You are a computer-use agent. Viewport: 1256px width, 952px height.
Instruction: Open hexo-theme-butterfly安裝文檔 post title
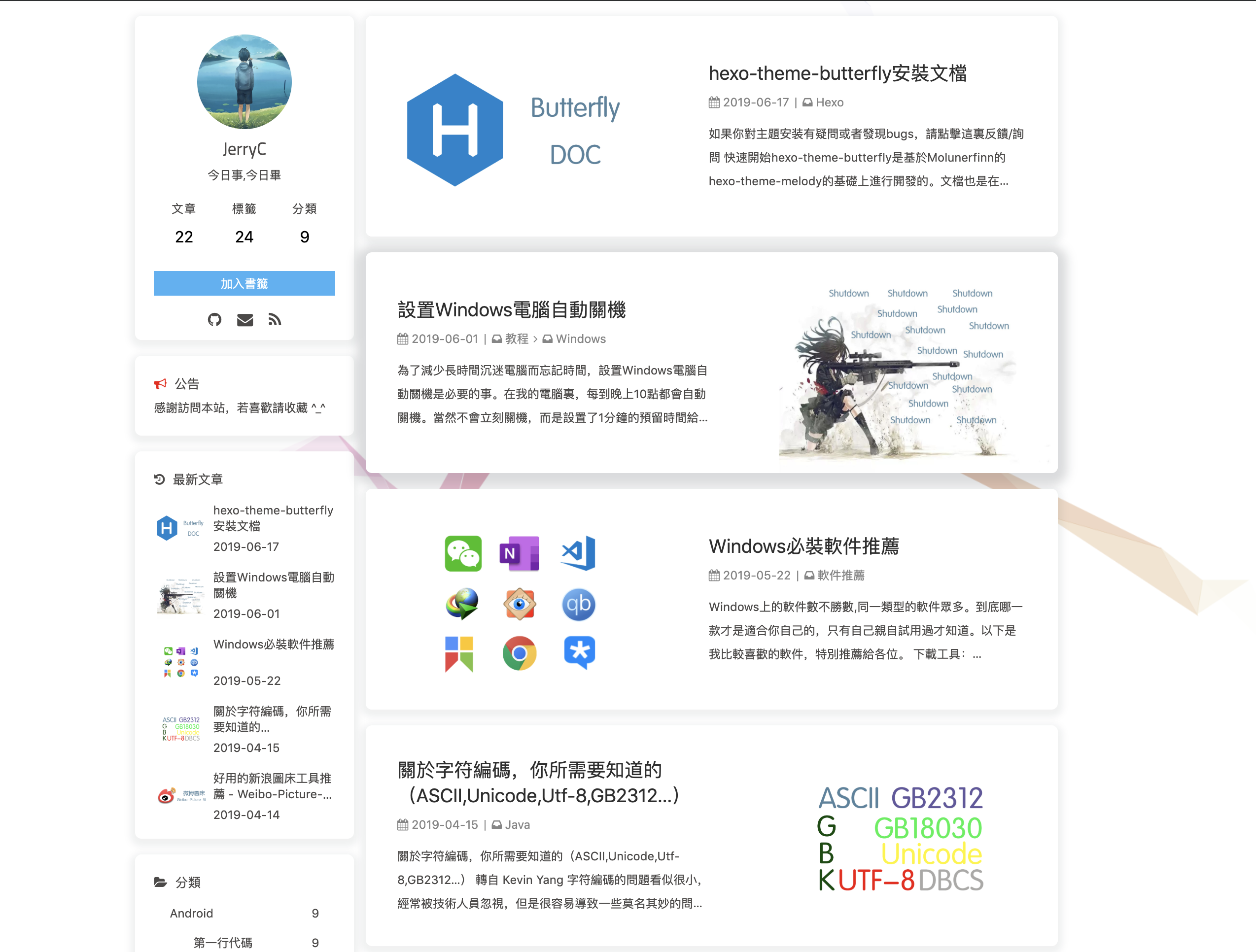click(x=837, y=73)
